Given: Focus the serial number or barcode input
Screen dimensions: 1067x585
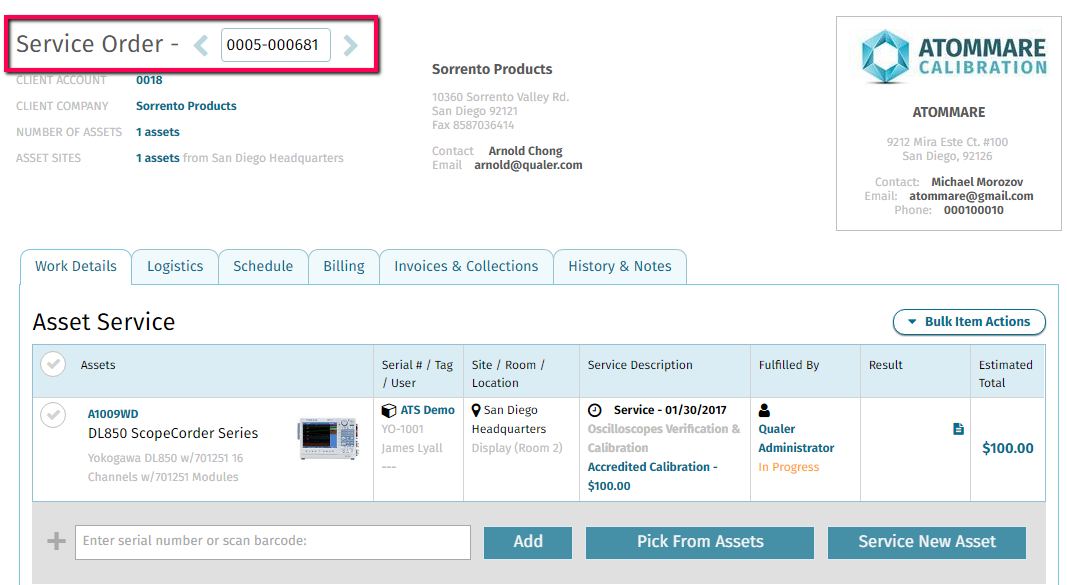Looking at the screenshot, I should [273, 542].
